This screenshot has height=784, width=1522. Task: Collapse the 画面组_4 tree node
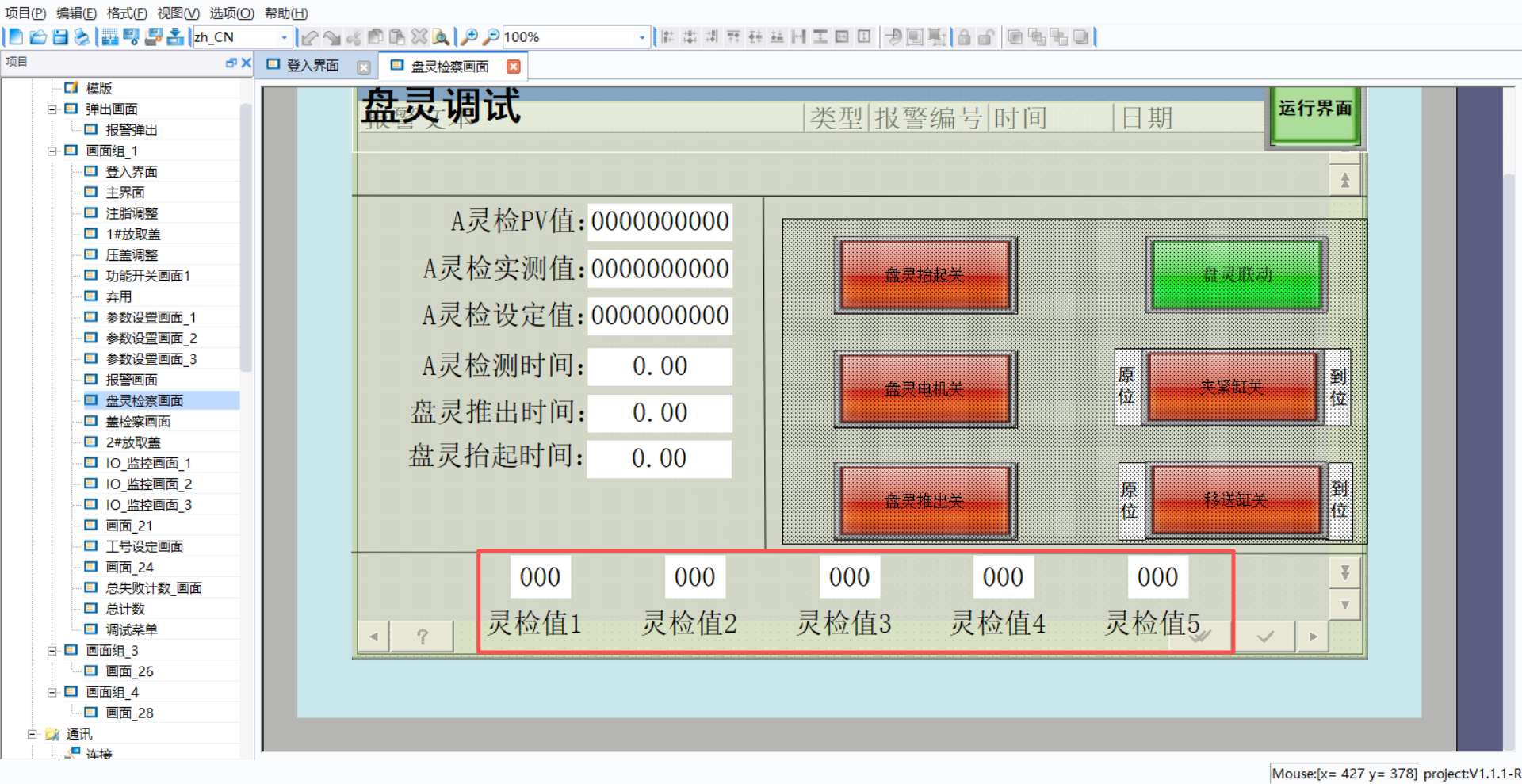click(x=52, y=692)
